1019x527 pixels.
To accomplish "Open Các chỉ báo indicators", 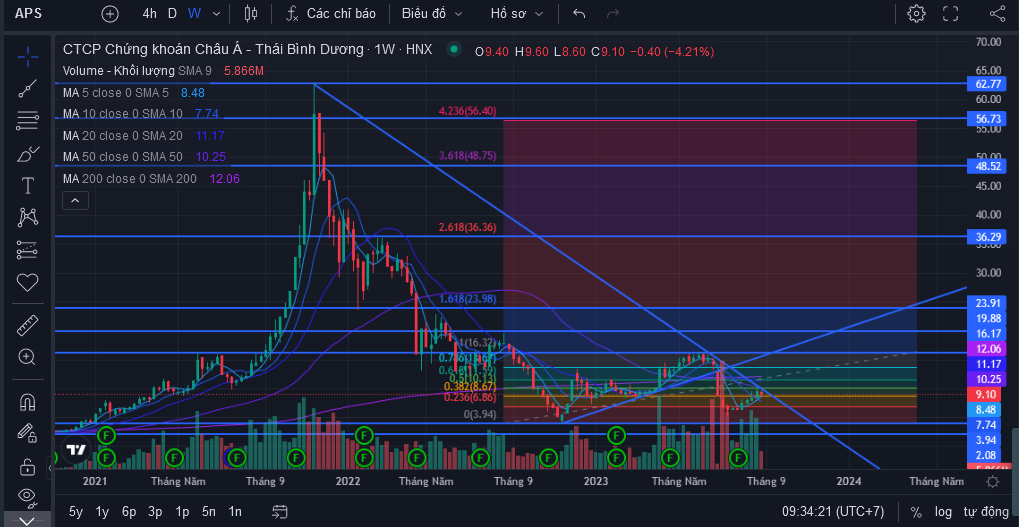I will [x=341, y=14].
